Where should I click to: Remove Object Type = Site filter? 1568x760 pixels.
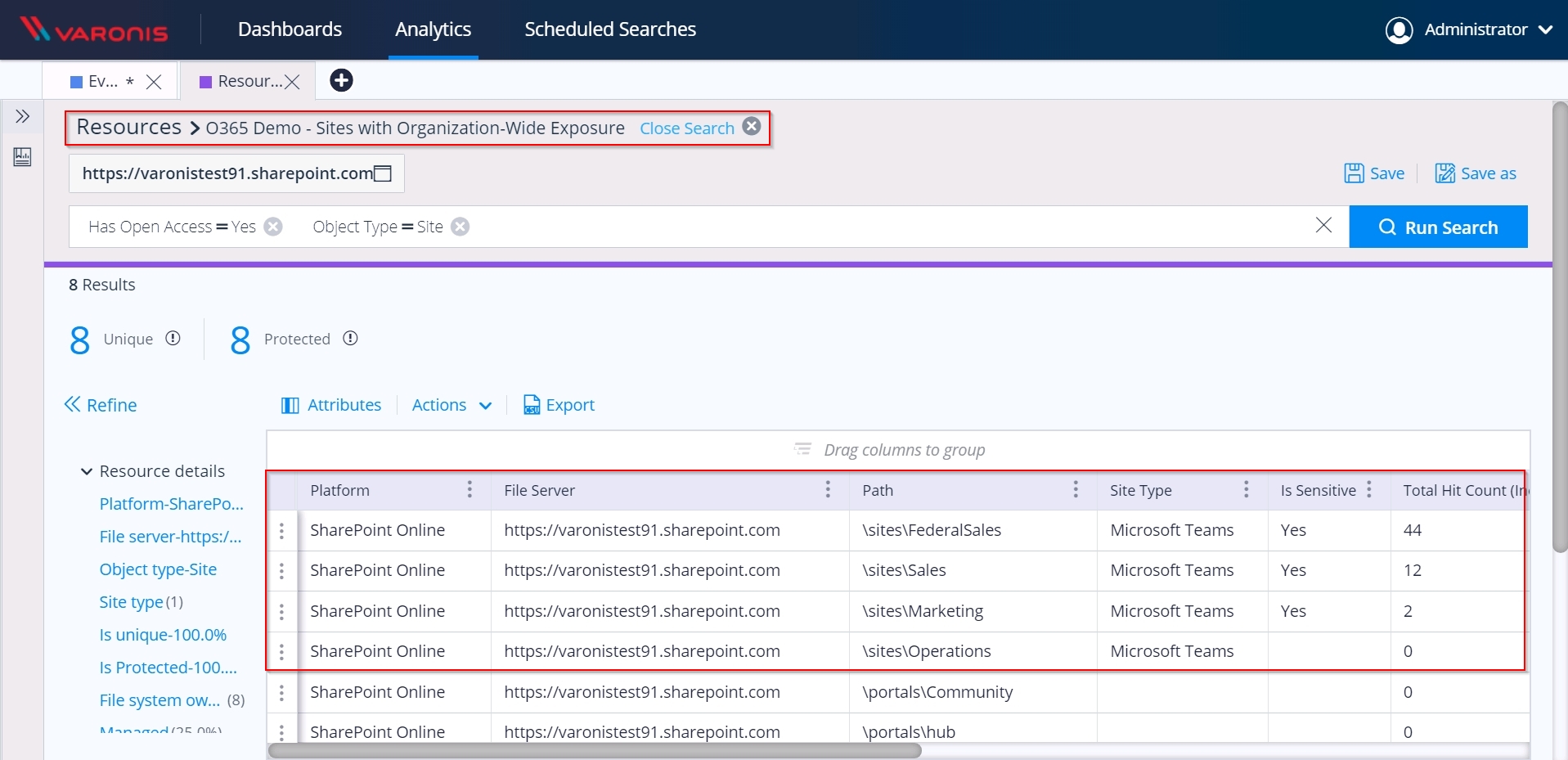[461, 227]
